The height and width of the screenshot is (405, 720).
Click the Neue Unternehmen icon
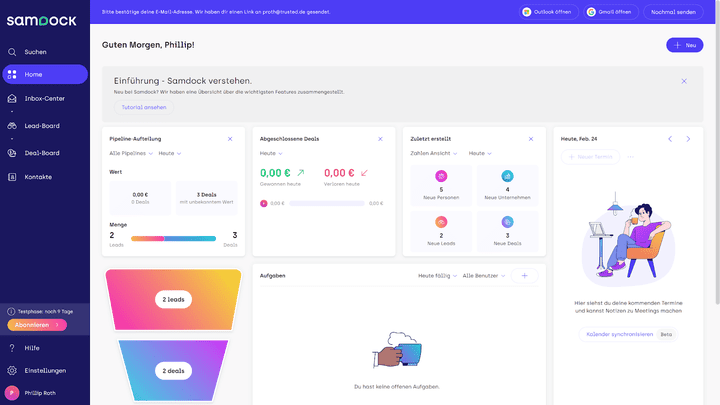(507, 176)
